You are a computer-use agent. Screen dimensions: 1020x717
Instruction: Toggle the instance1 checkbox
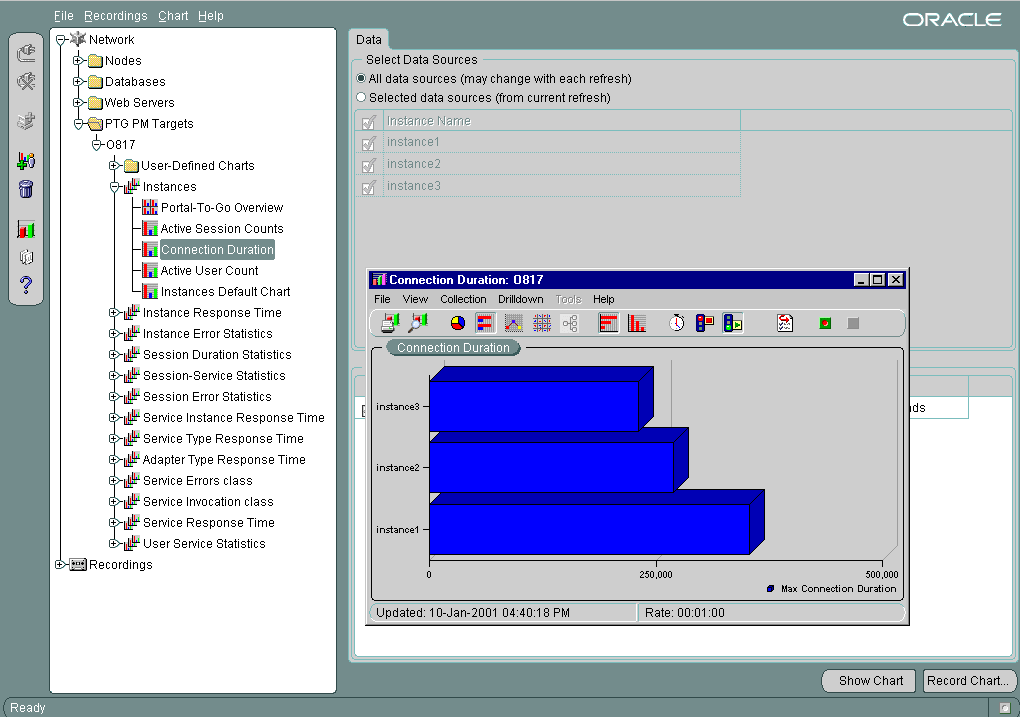click(369, 143)
